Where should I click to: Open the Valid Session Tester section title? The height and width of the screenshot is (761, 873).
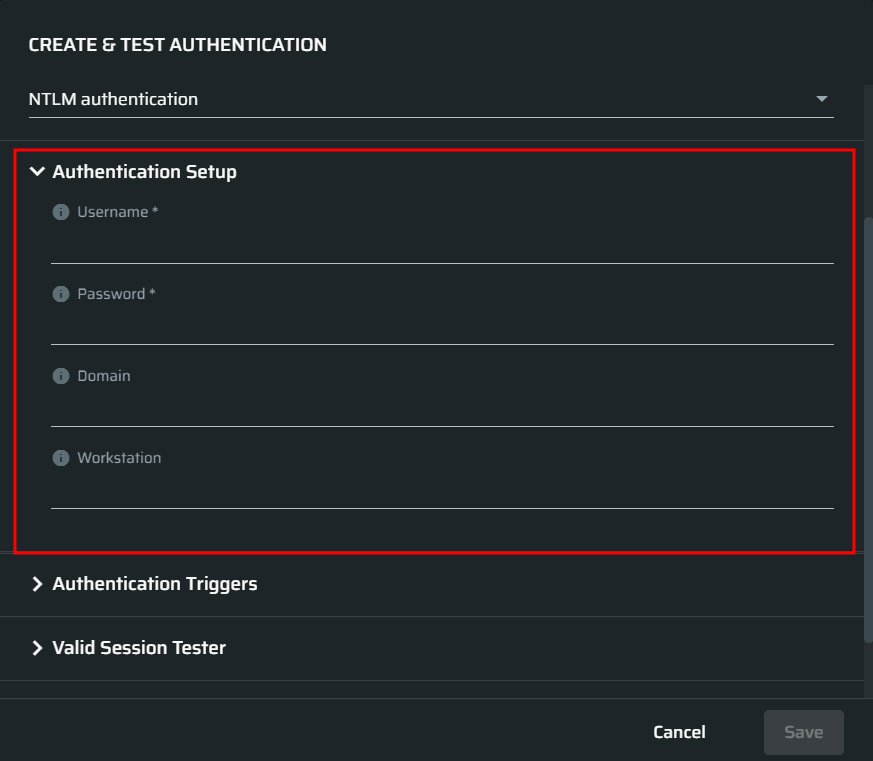click(x=139, y=648)
